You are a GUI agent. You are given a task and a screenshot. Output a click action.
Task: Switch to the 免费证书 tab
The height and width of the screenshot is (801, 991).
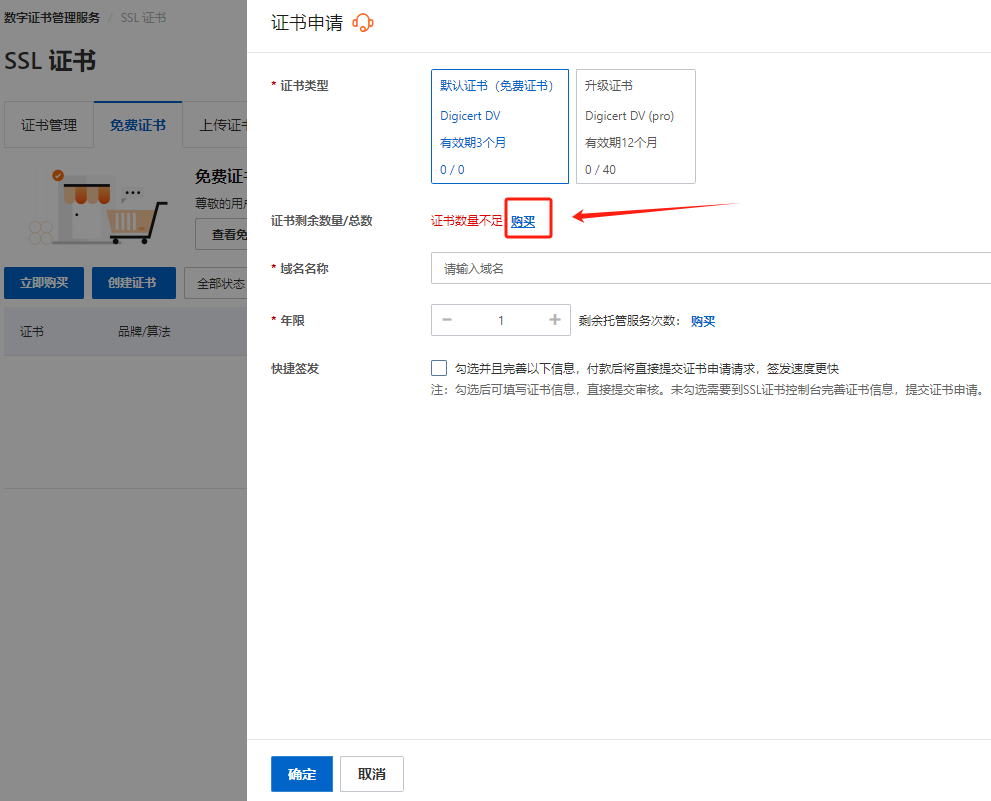[138, 125]
